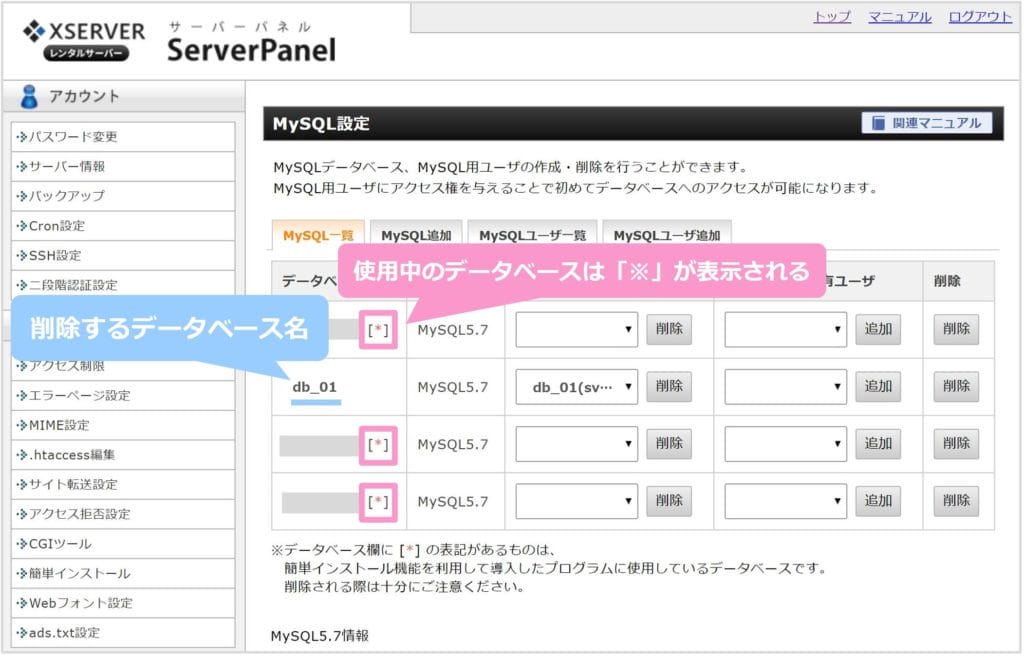
Task: Expand the db_01(sv… access user dropdown
Action: point(576,387)
